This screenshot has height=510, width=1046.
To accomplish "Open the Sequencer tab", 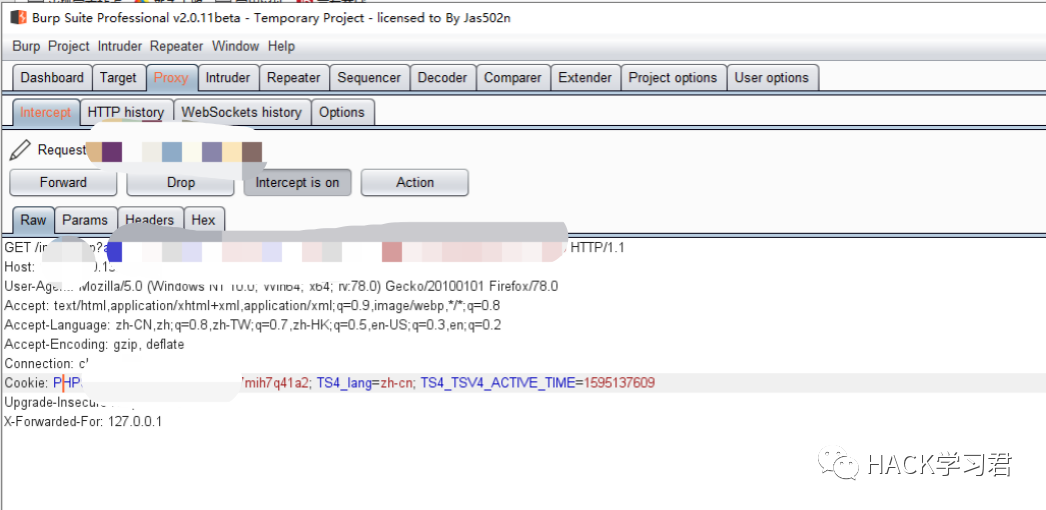I will (369, 77).
